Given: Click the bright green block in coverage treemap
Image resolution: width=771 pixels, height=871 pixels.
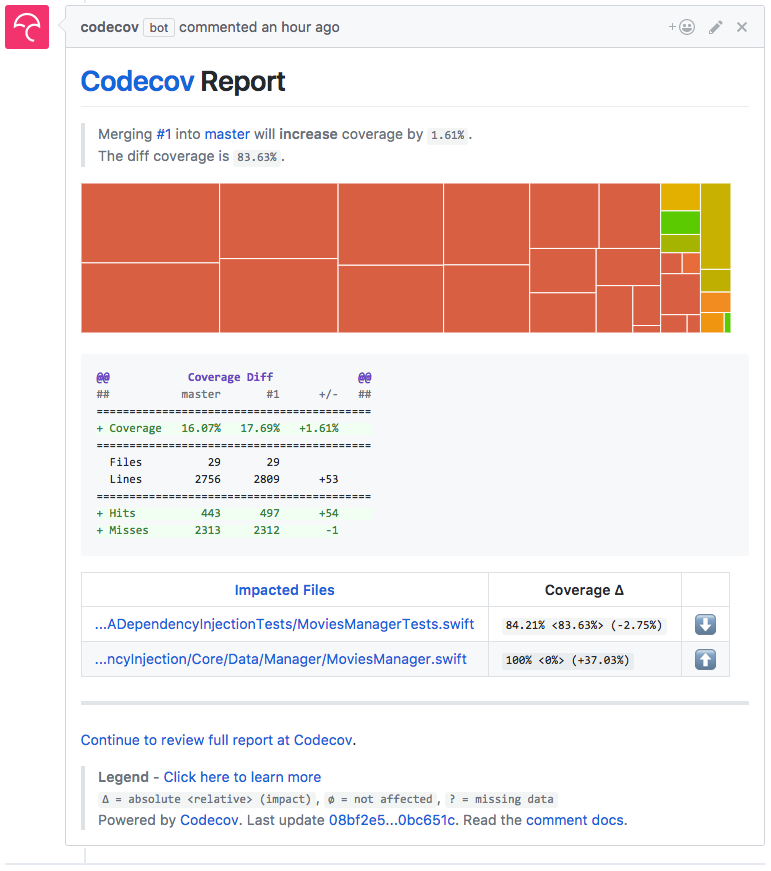Looking at the screenshot, I should tap(680, 222).
